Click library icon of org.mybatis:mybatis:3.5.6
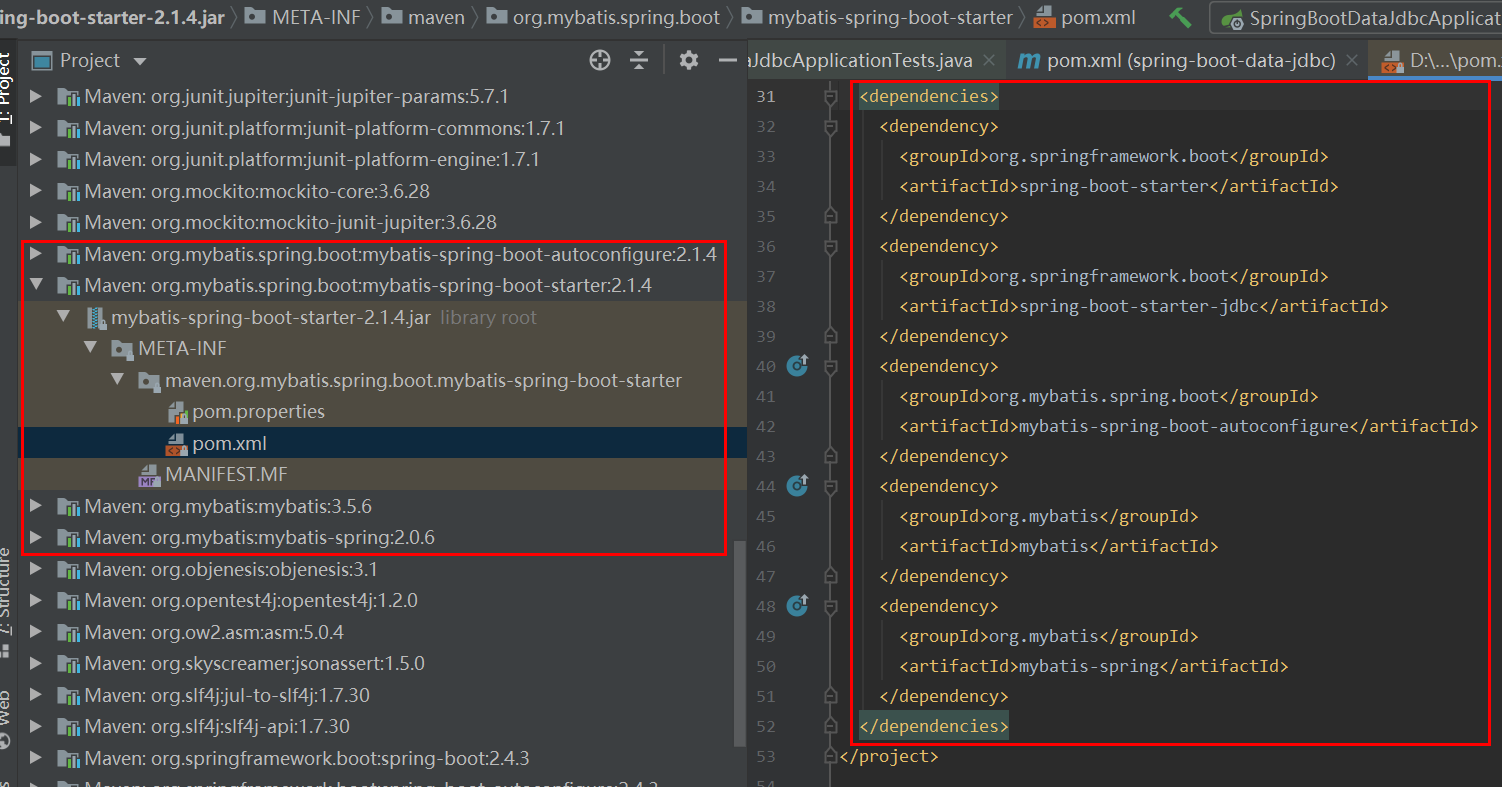1502x787 pixels. (68, 506)
